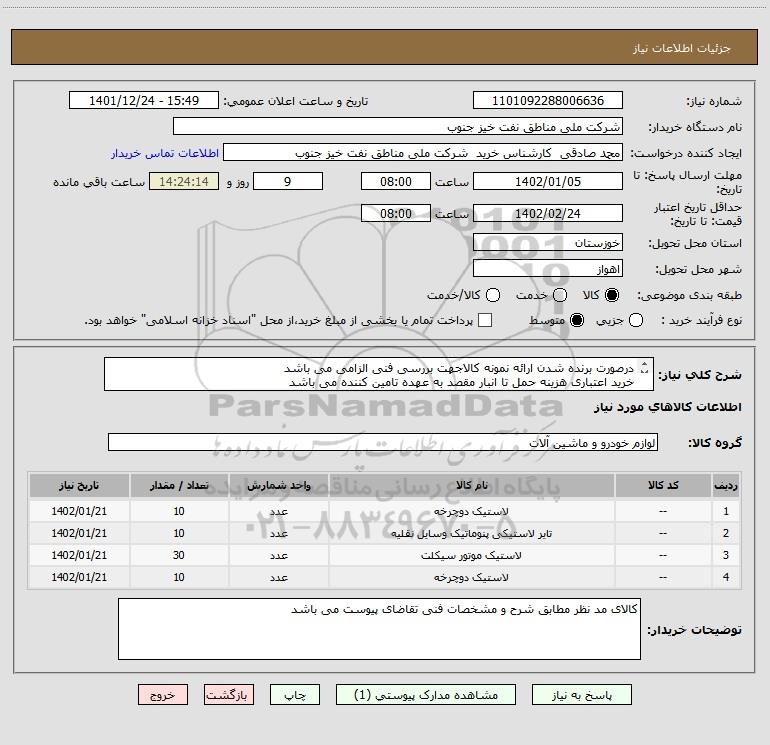
Task: Select the 'متوسط' purchase type radio
Action: pos(577,320)
